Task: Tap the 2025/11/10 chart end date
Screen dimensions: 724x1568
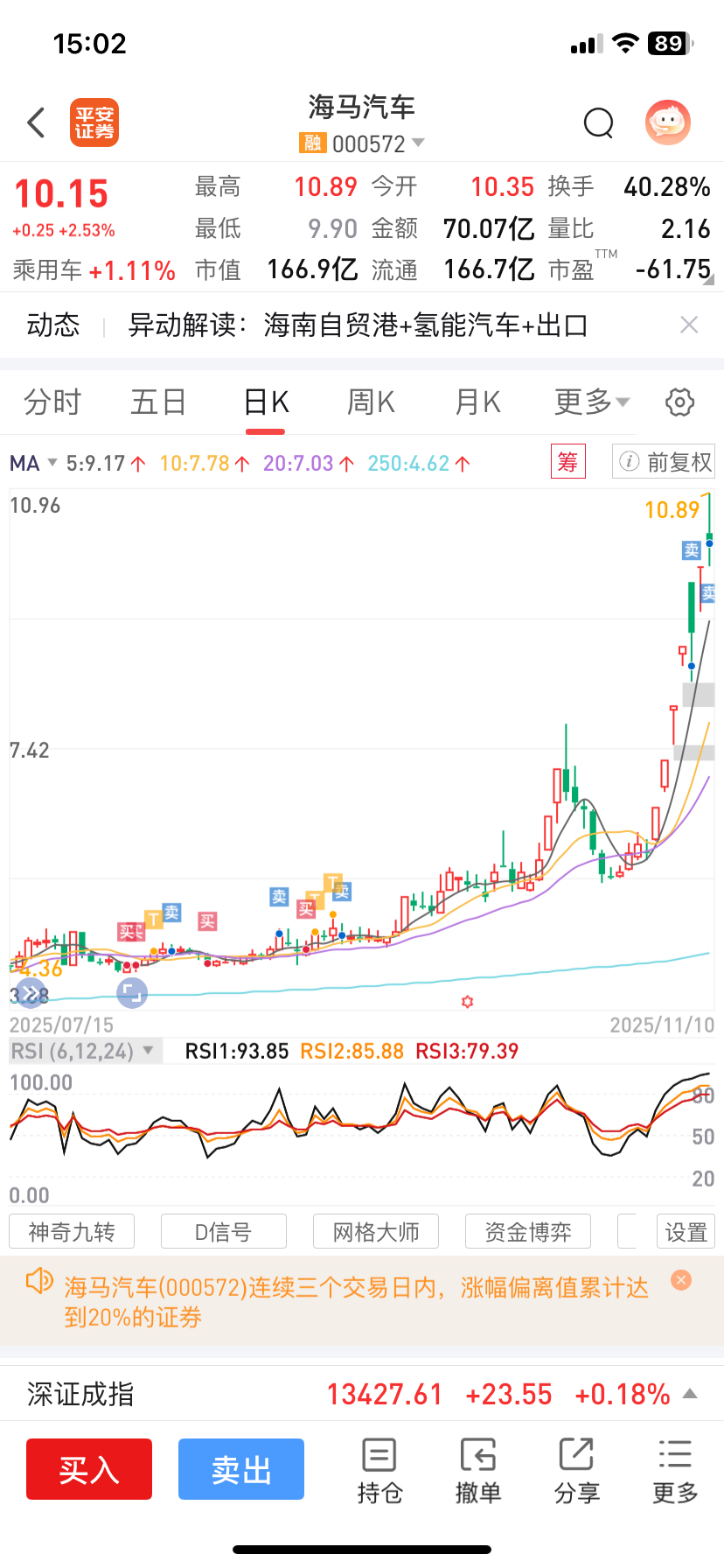Action: click(x=662, y=1025)
